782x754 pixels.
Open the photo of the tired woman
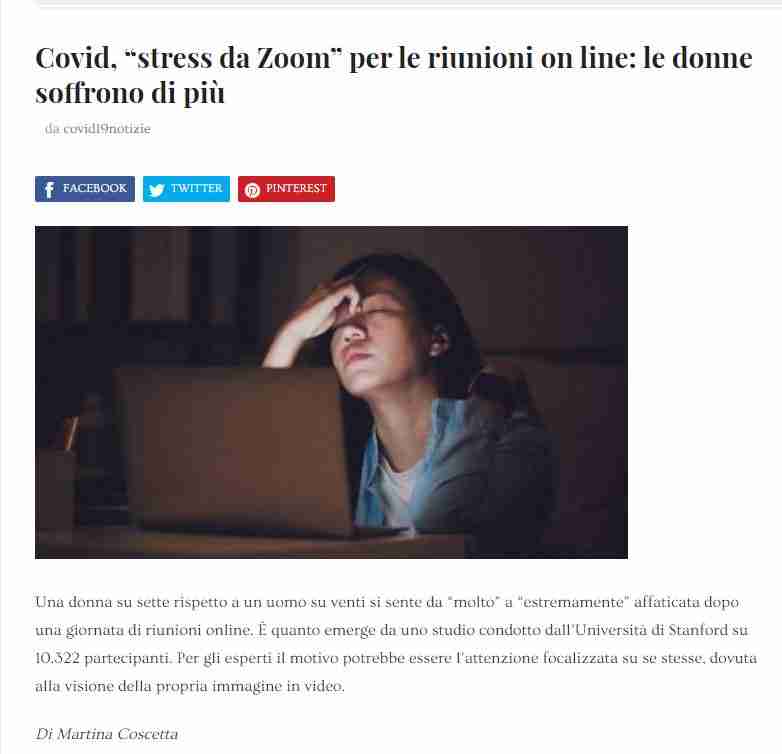pos(331,392)
